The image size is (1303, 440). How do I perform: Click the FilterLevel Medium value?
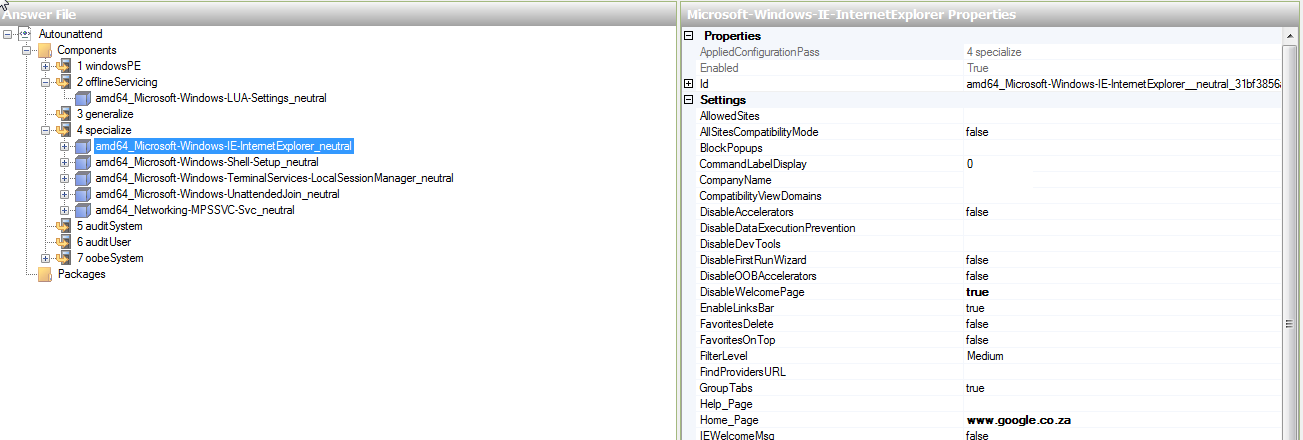click(x=985, y=356)
